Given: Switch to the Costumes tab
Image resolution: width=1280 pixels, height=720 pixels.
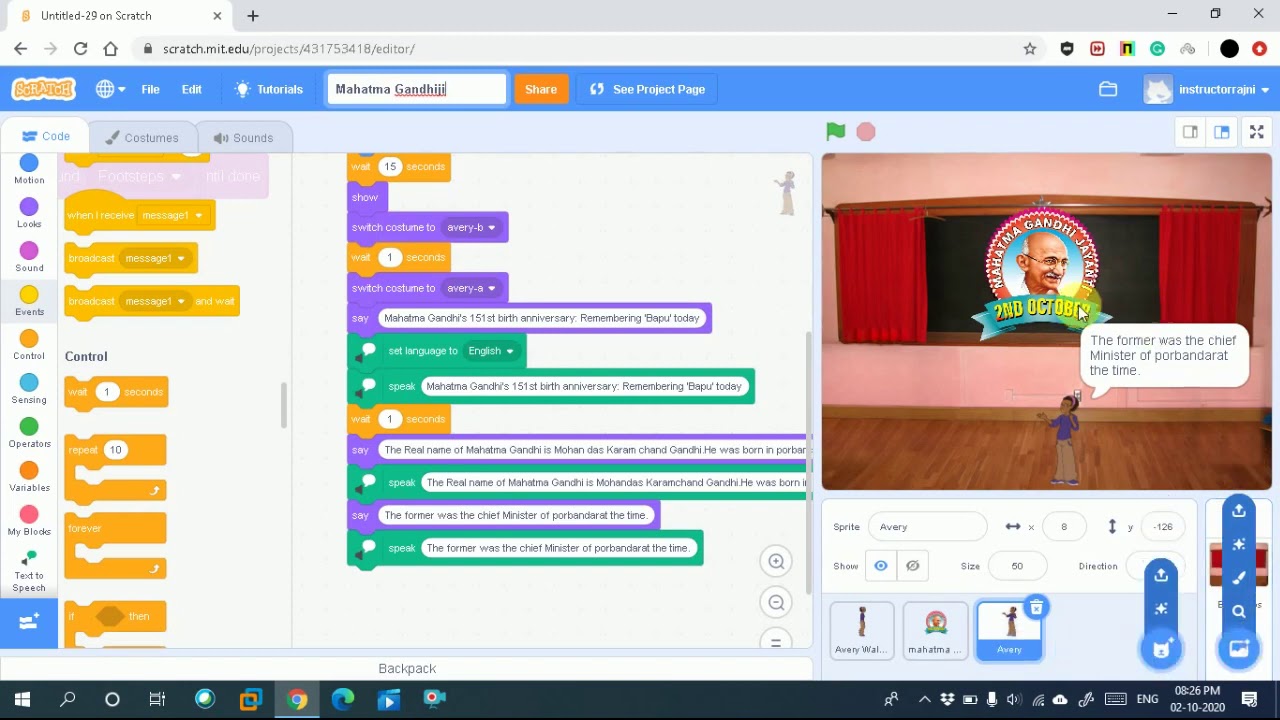Looking at the screenshot, I should [142, 138].
